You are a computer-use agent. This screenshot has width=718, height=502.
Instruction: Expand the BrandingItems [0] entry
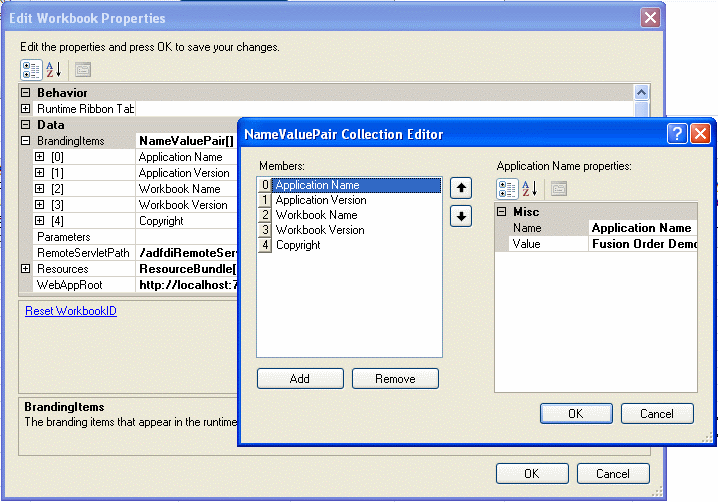click(x=40, y=157)
